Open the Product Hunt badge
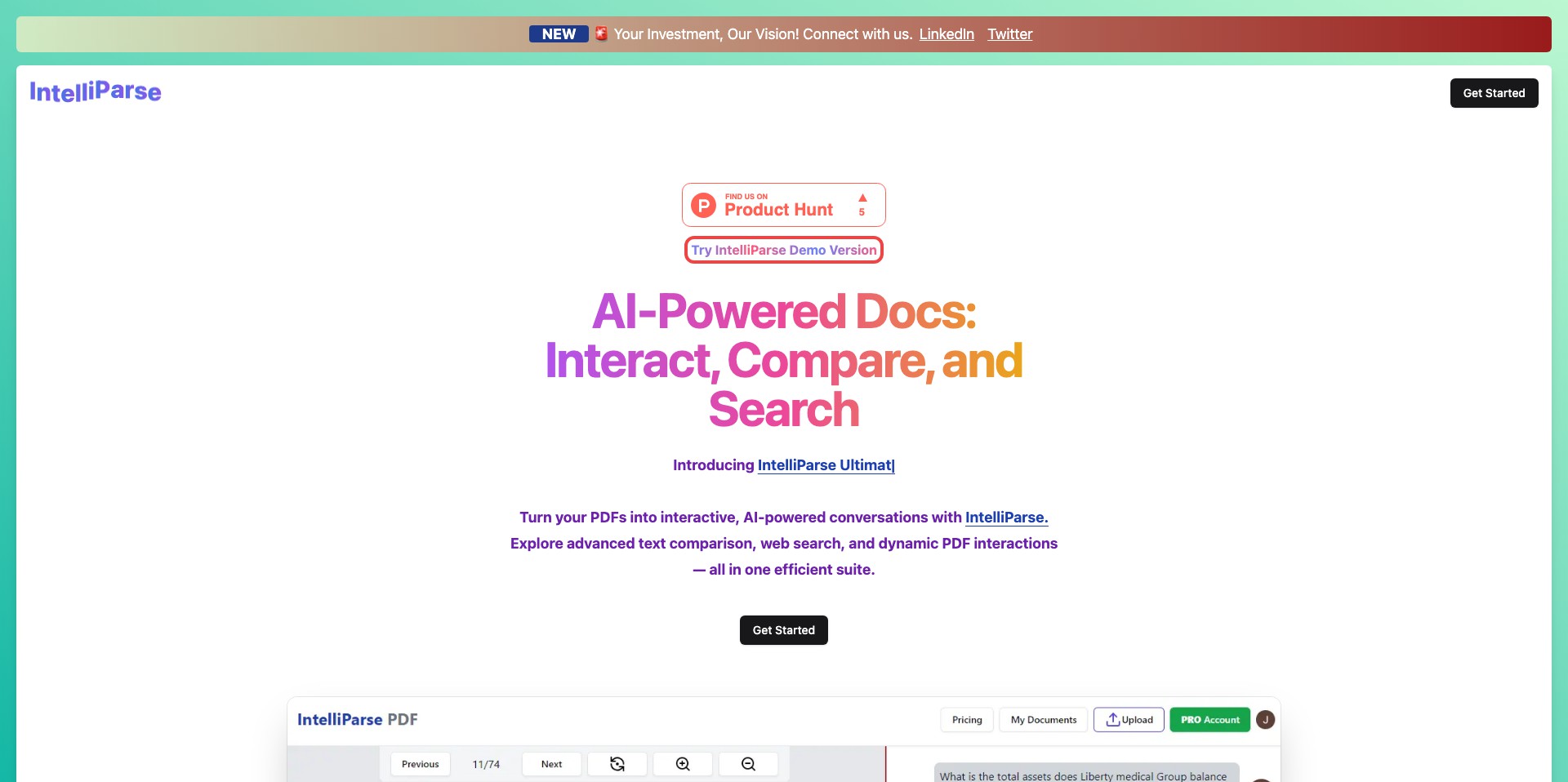1568x782 pixels. [x=784, y=205]
